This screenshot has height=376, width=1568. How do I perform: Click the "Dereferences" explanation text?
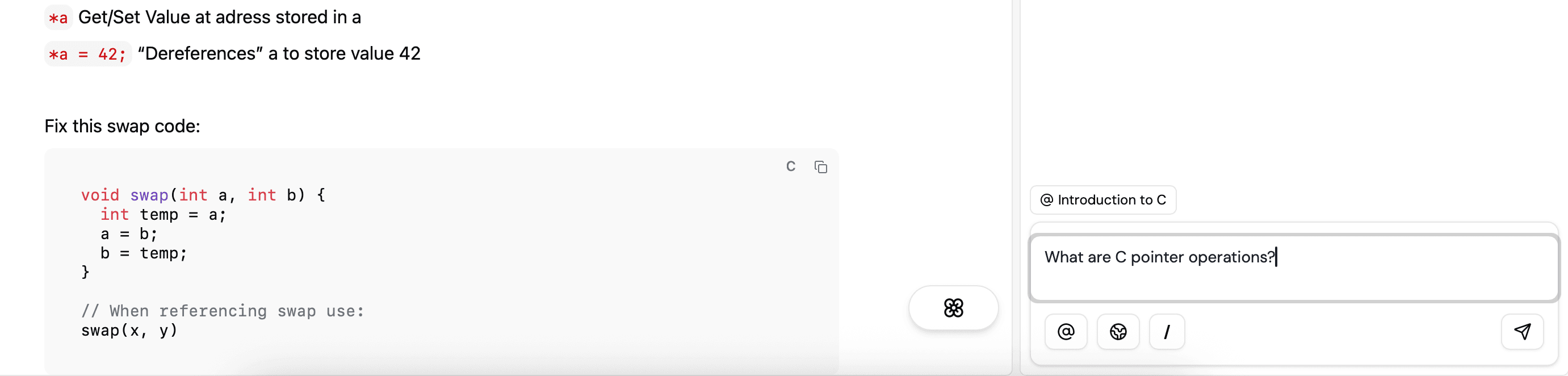[x=279, y=53]
